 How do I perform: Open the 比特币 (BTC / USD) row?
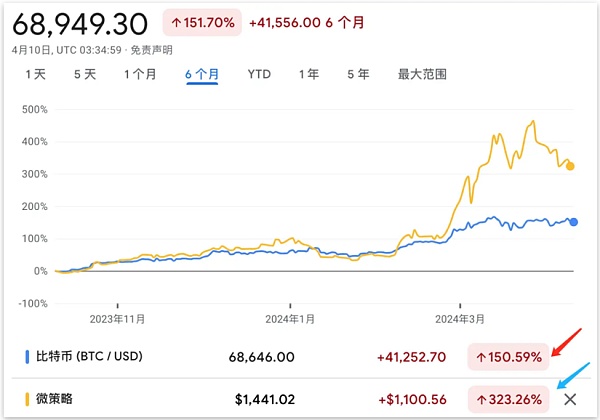[x=88, y=356]
